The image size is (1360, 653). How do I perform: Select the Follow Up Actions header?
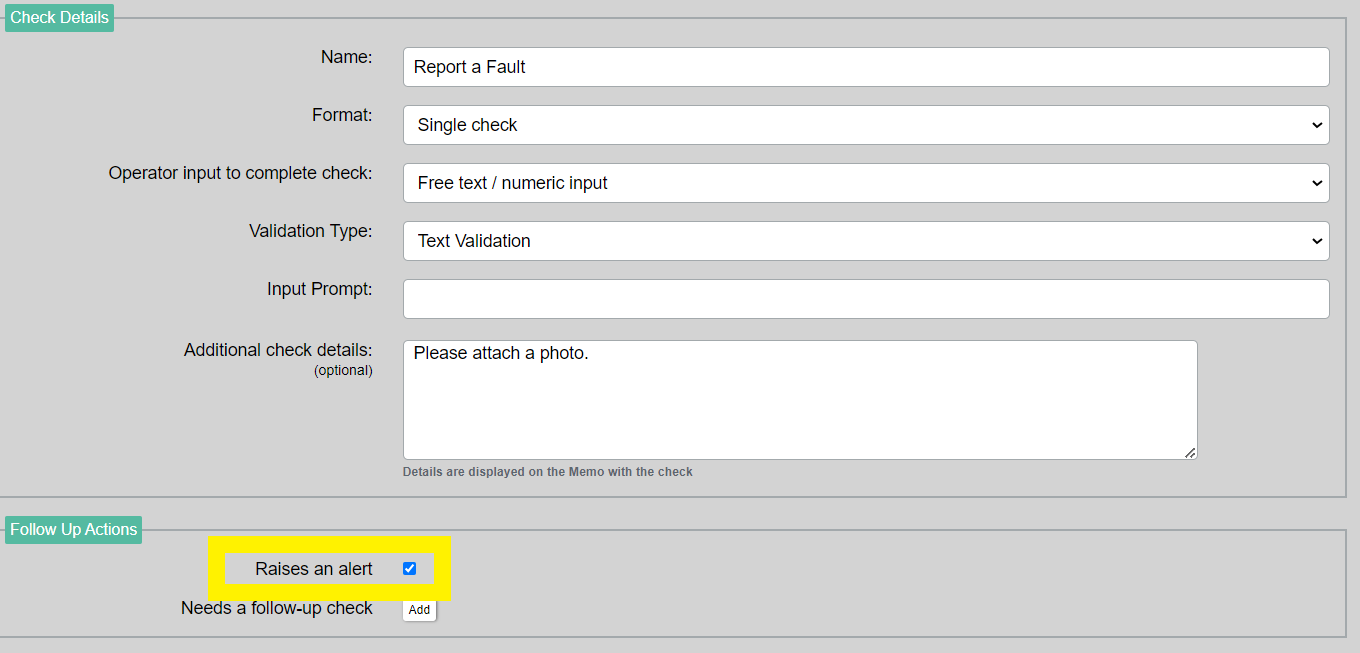(72, 529)
